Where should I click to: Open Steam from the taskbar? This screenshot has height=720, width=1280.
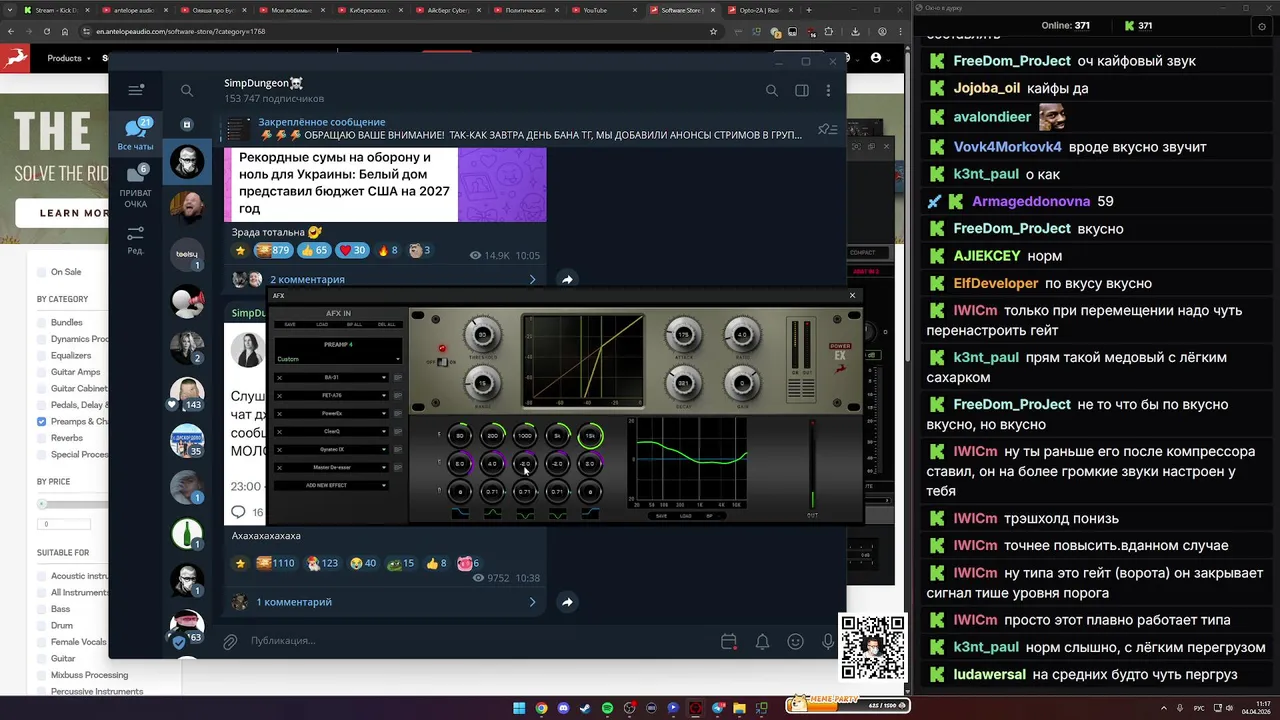point(585,708)
